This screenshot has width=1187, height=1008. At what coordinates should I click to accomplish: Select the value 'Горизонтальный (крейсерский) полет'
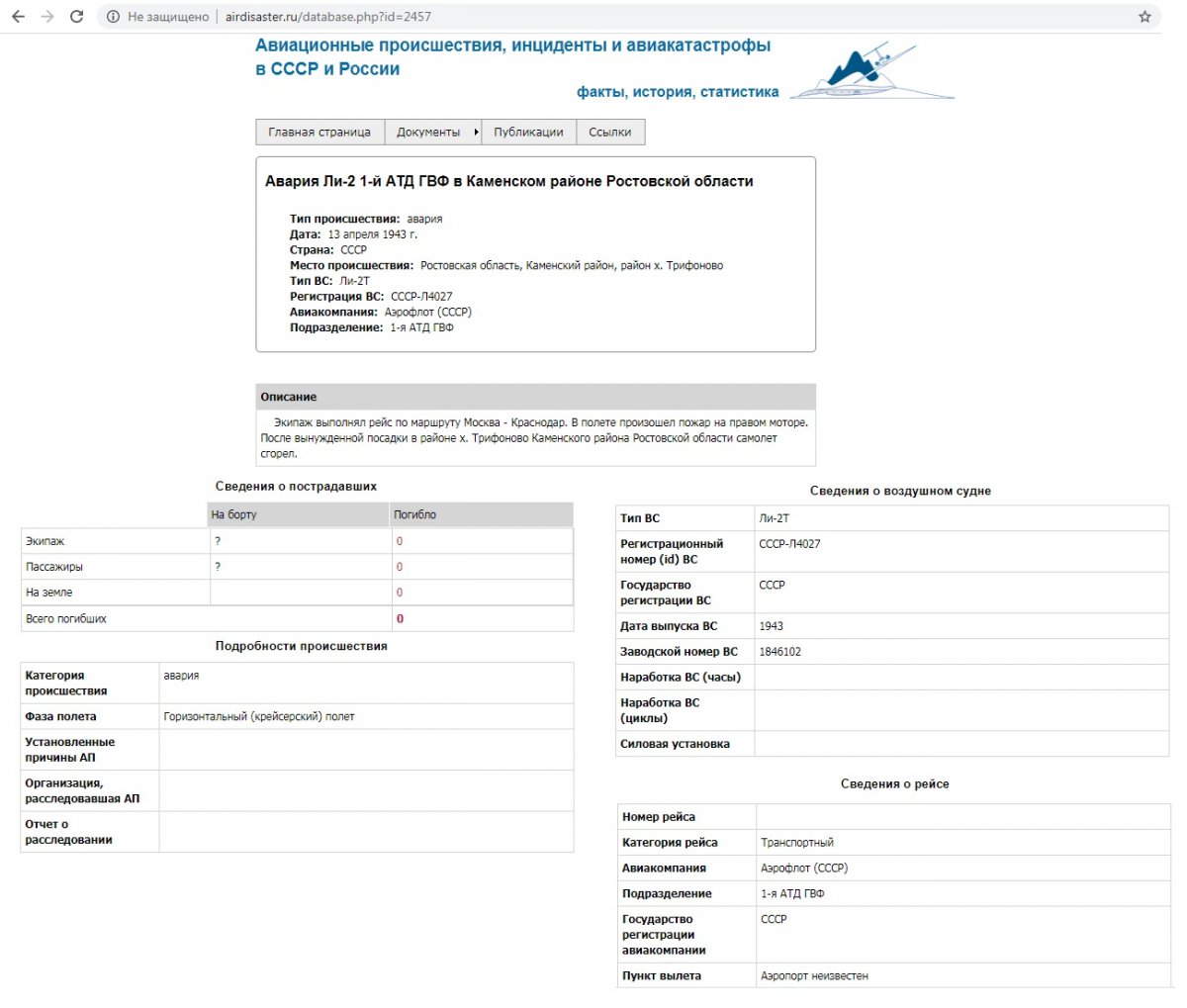pyautogui.click(x=259, y=716)
